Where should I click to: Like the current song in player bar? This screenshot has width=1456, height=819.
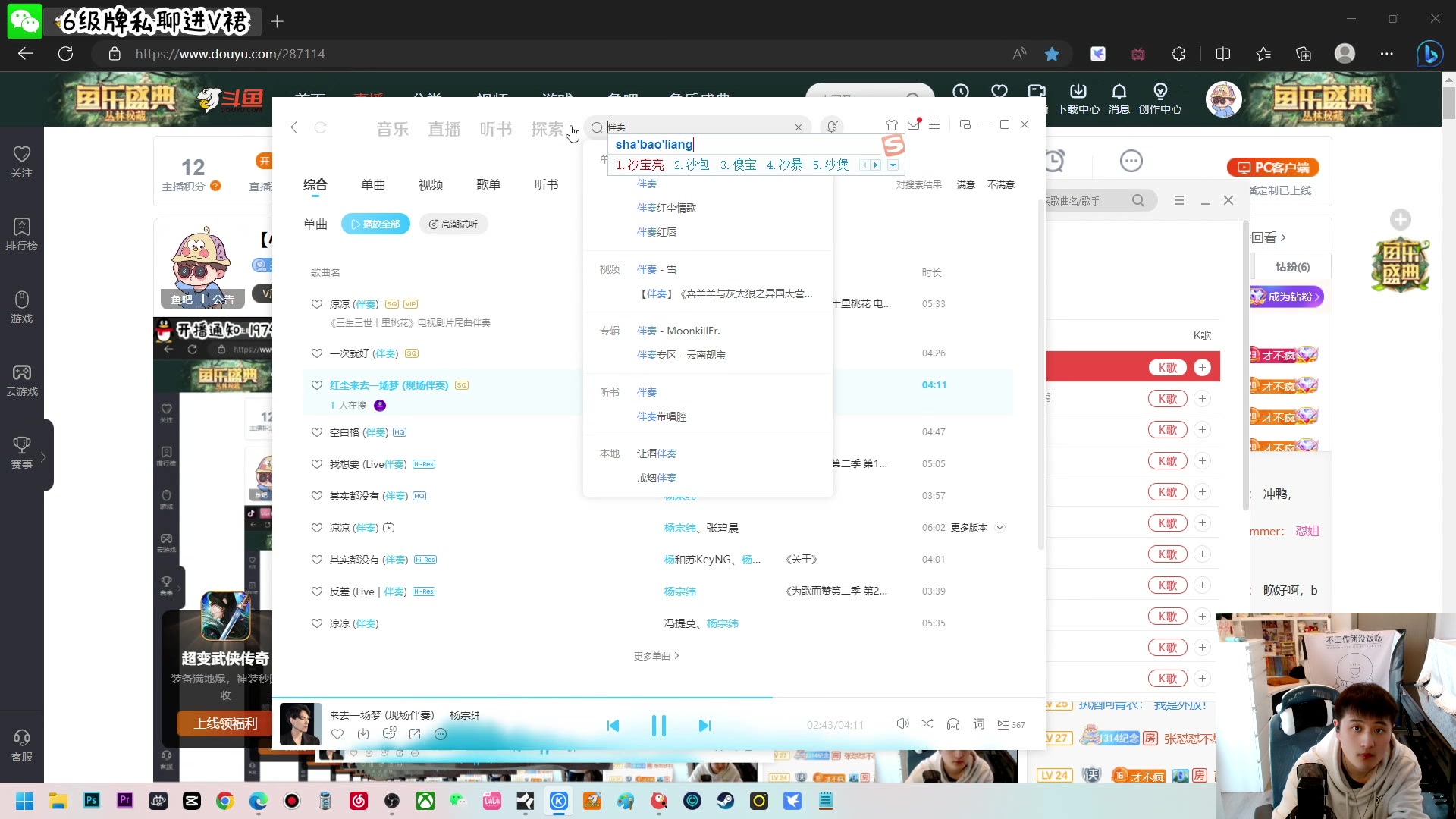point(337,733)
